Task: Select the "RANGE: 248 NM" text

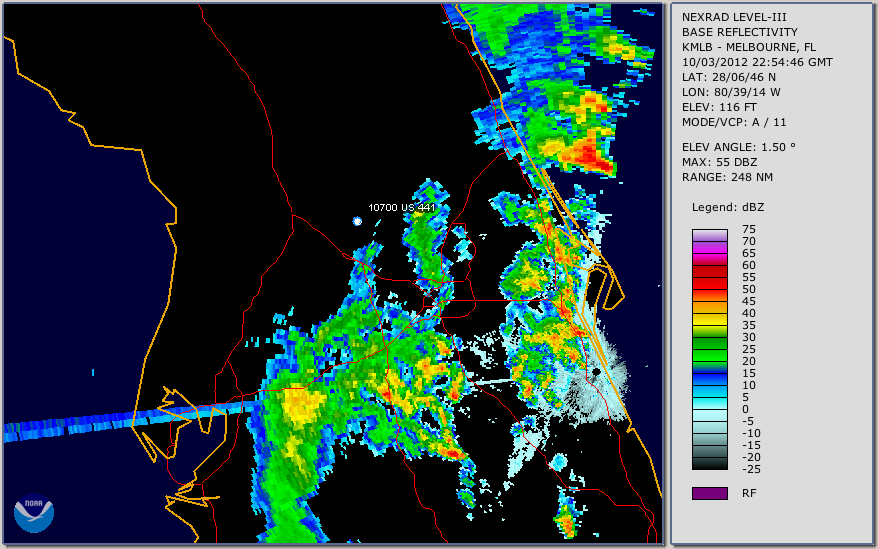Action: coord(727,178)
